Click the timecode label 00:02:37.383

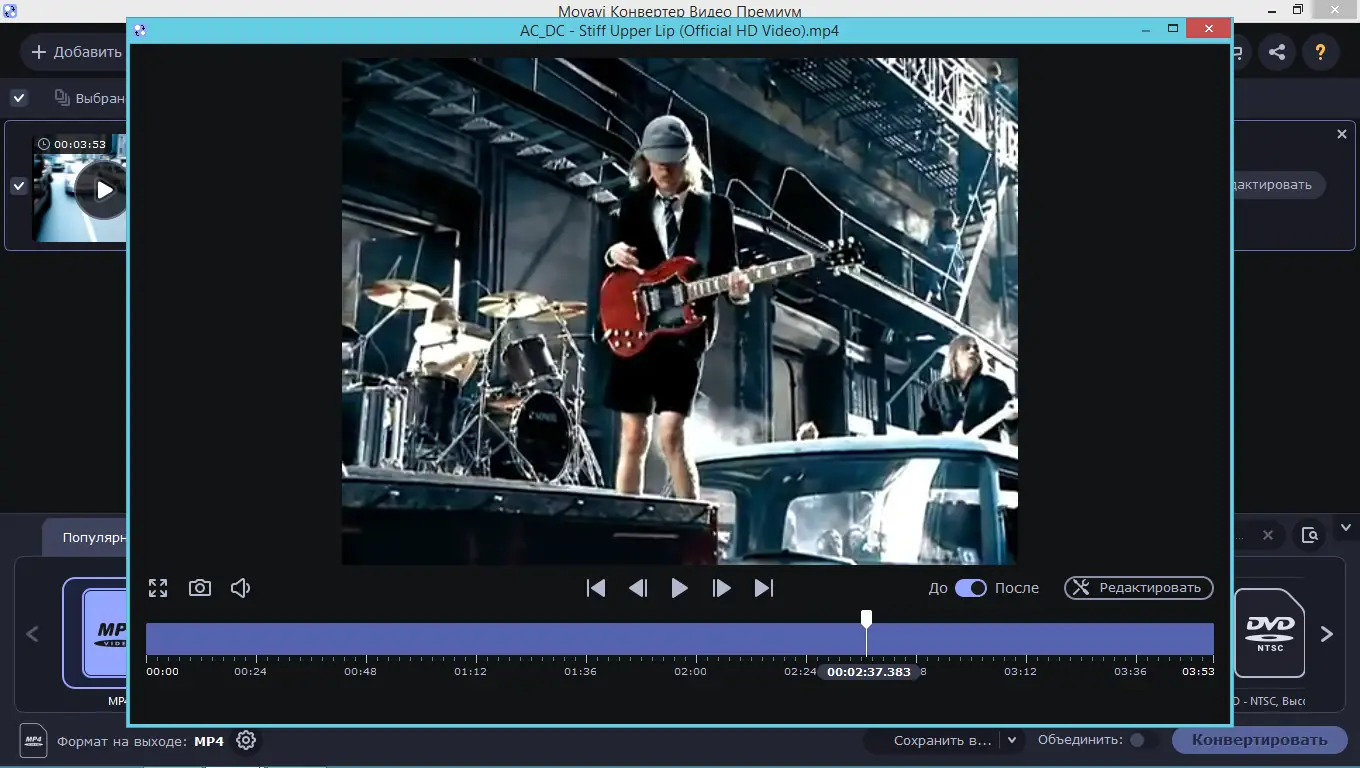(x=869, y=672)
